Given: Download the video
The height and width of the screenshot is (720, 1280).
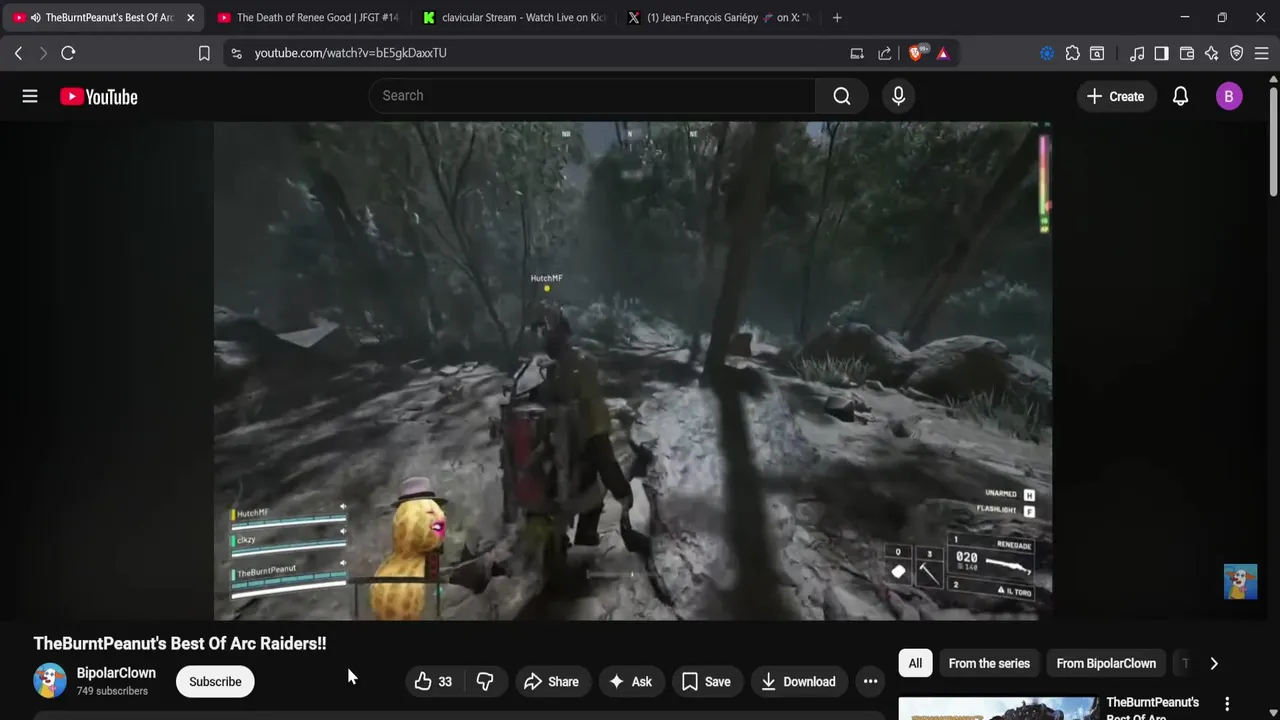Looking at the screenshot, I should [798, 682].
